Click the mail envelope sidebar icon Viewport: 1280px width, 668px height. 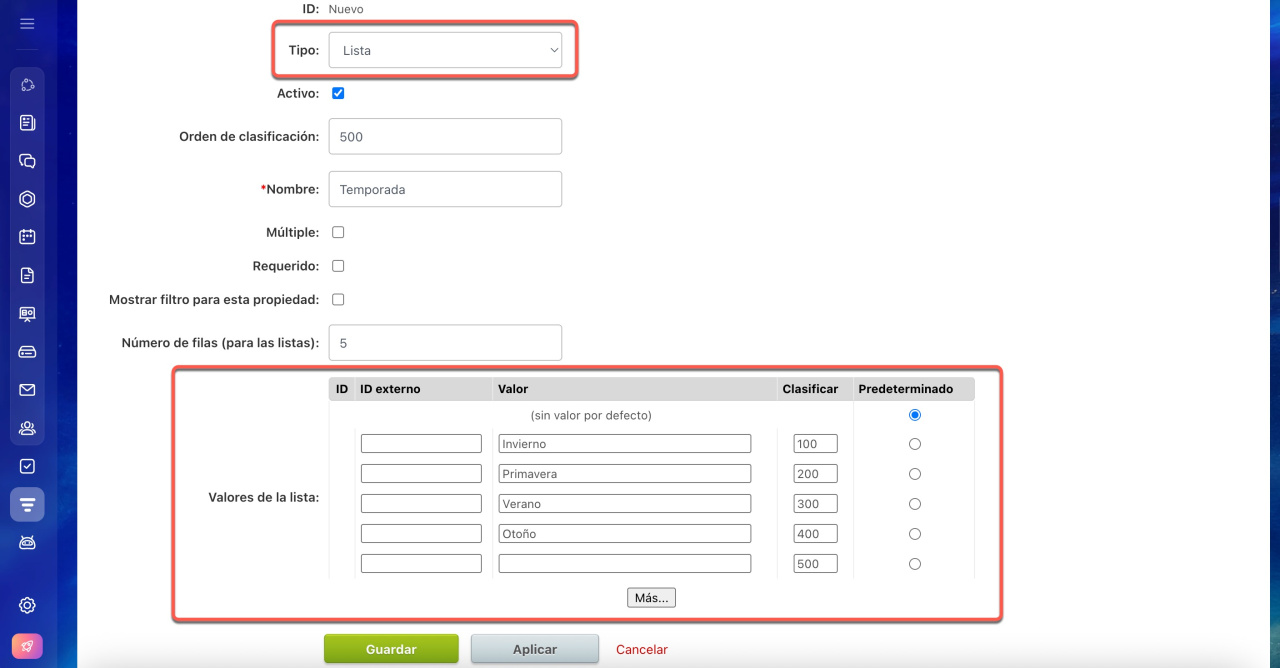(x=27, y=390)
